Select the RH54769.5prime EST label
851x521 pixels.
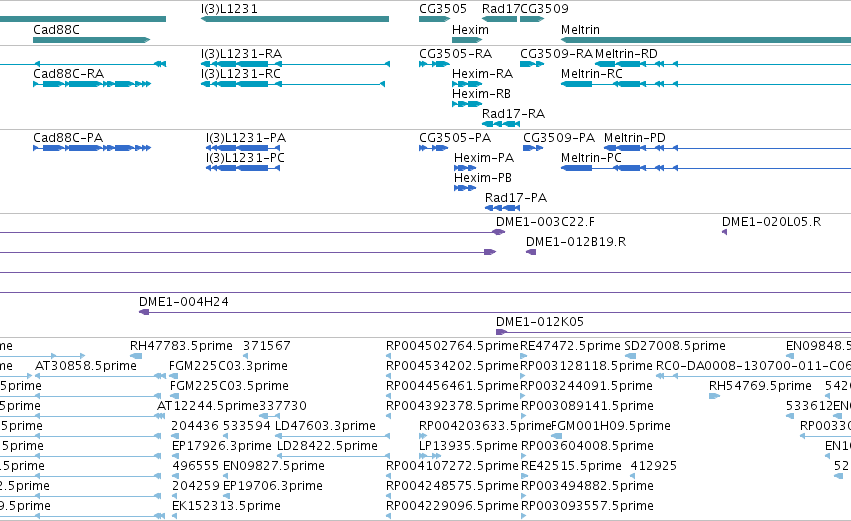(760, 386)
